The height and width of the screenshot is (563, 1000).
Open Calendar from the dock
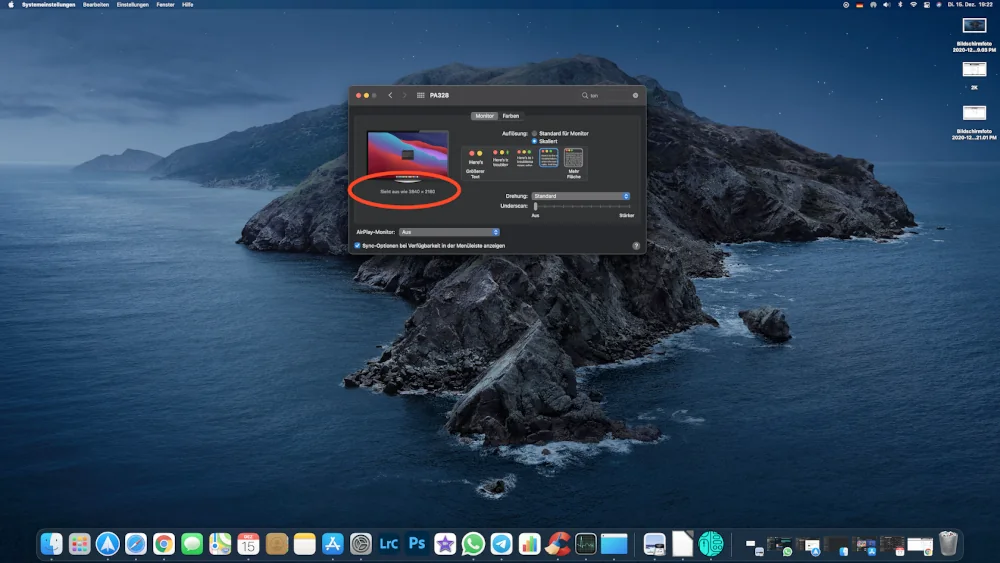click(x=248, y=544)
